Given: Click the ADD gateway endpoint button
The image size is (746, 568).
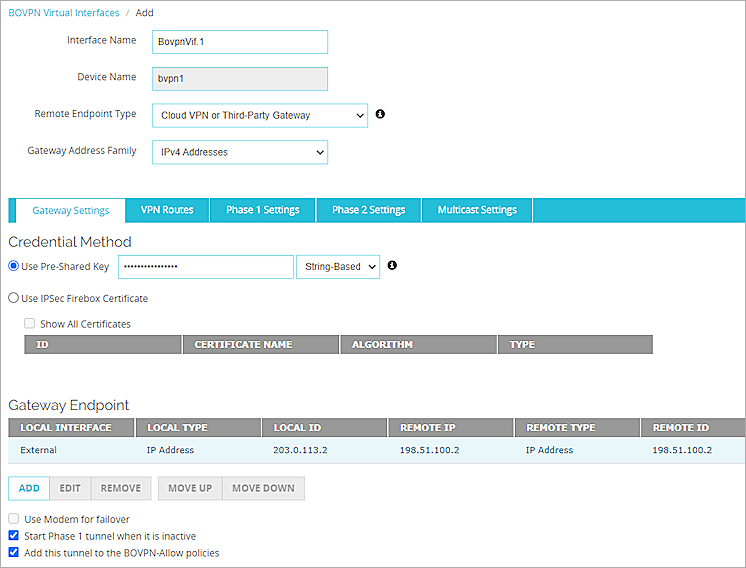Looking at the screenshot, I should pyautogui.click(x=29, y=488).
